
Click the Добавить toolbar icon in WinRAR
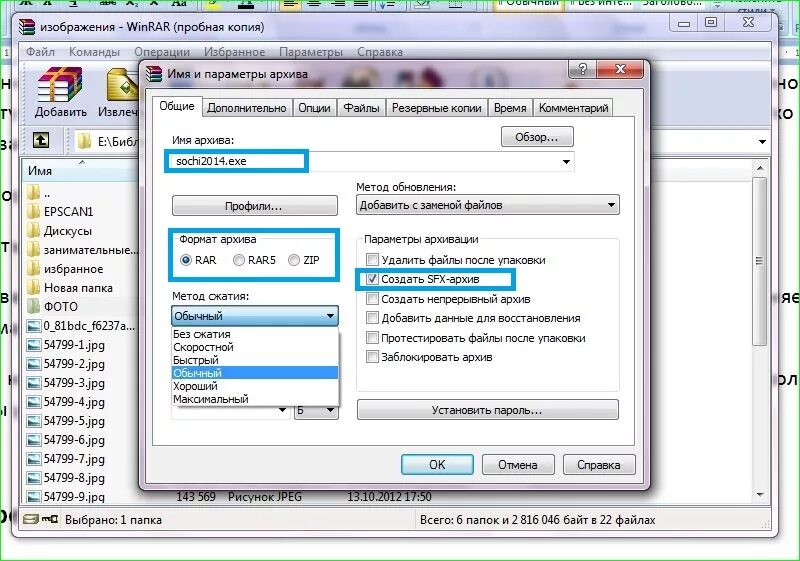click(x=60, y=92)
